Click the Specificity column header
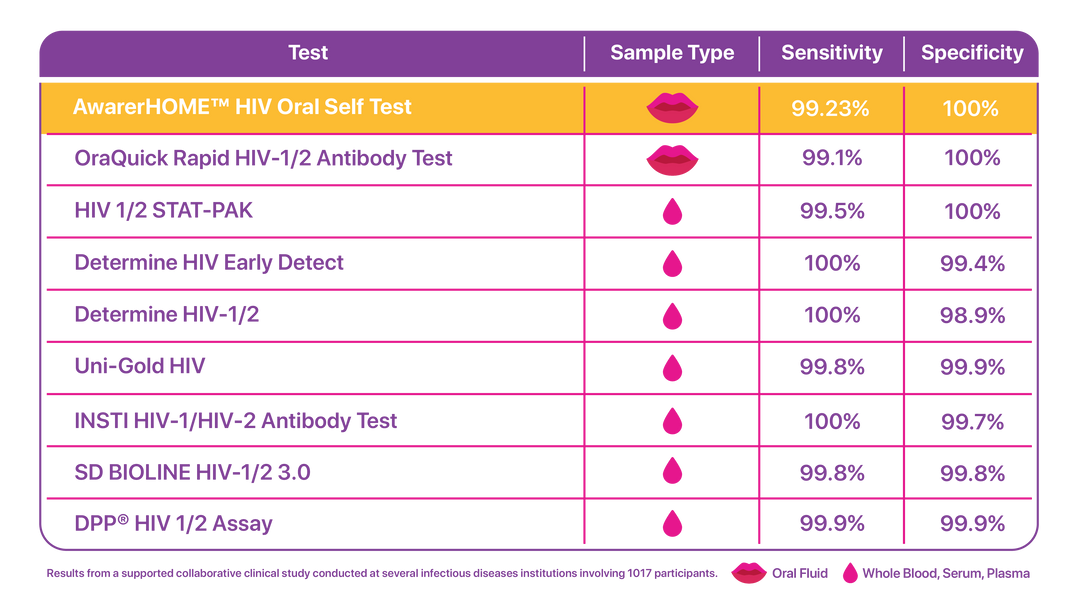Screen dimensions: 1080x608 tap(972, 53)
